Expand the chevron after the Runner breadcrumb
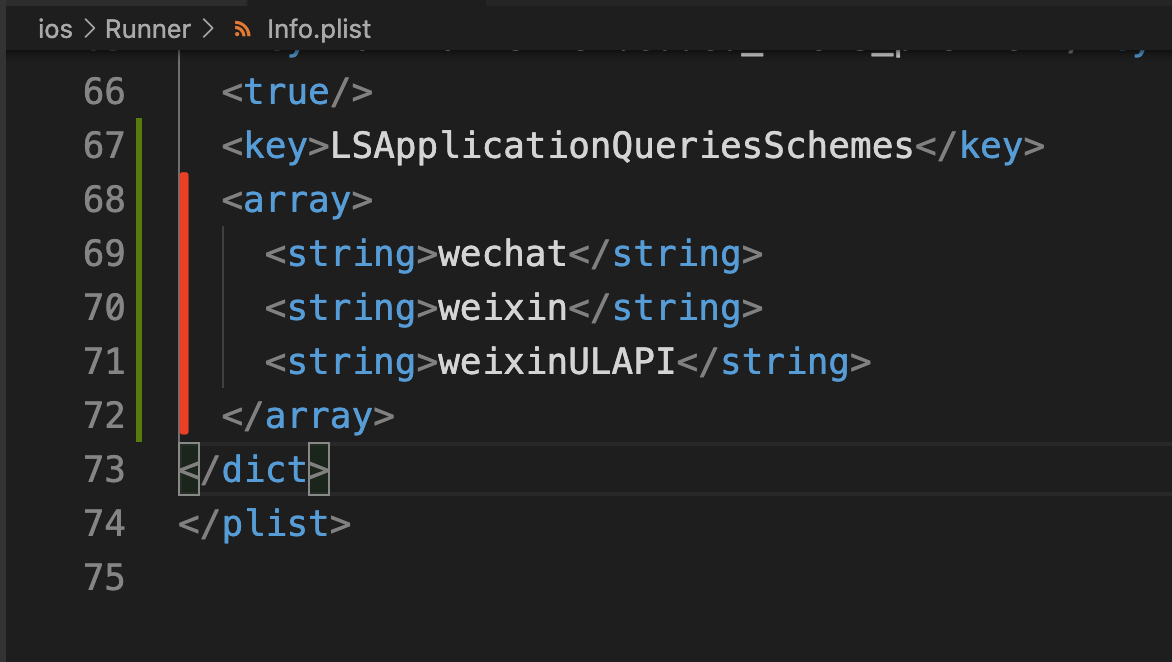This screenshot has height=662, width=1172. click(x=209, y=29)
